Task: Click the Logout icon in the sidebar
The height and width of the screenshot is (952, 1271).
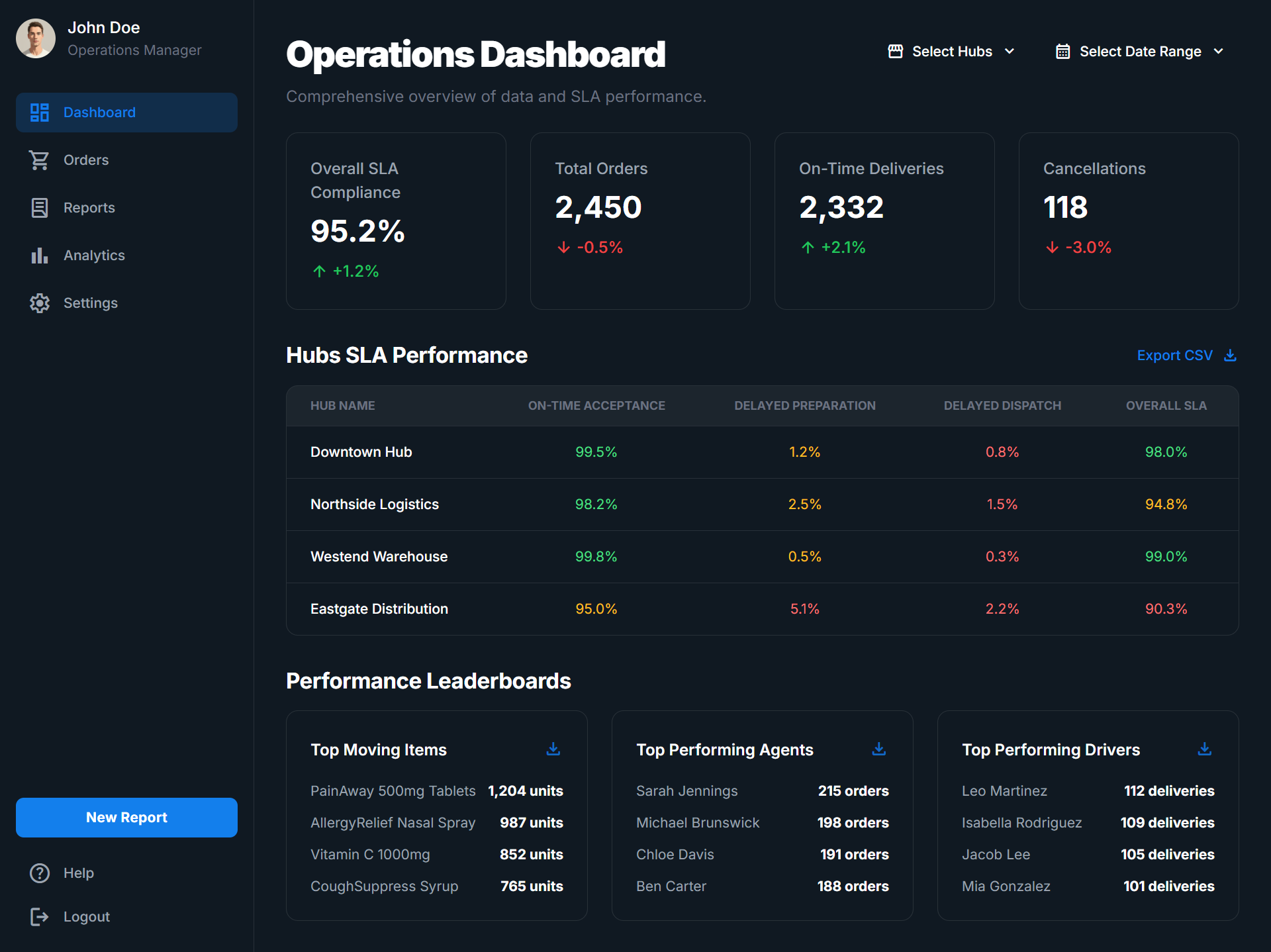Action: point(39,916)
